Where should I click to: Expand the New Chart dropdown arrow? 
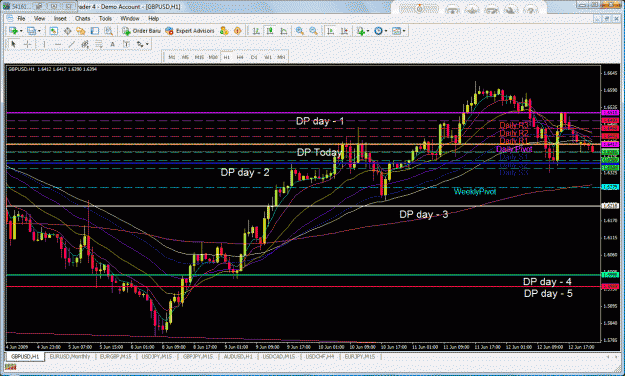click(x=21, y=31)
